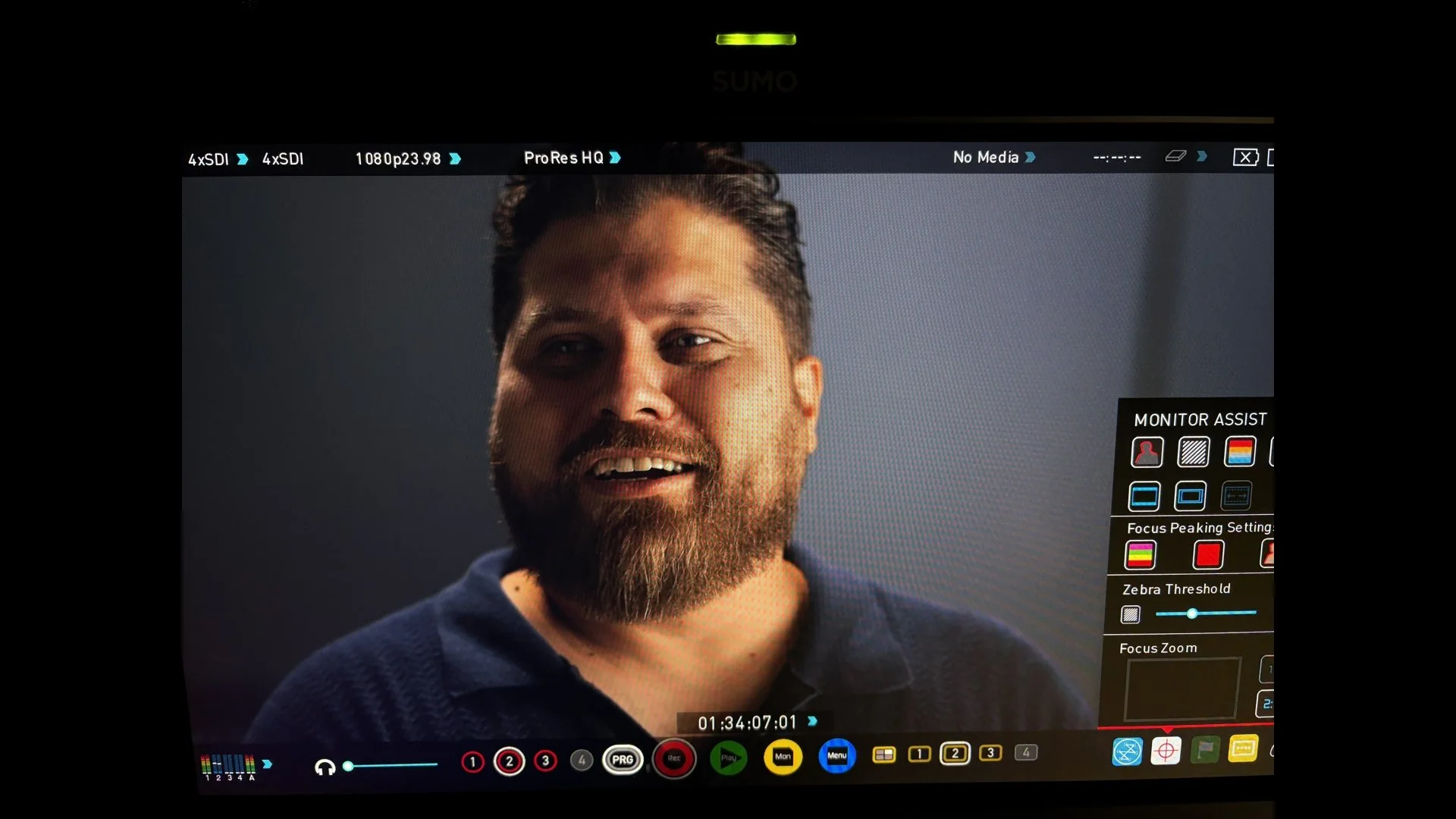Expand the audio meters arrow
Screen dimensions: 1456x819
pos(267,764)
